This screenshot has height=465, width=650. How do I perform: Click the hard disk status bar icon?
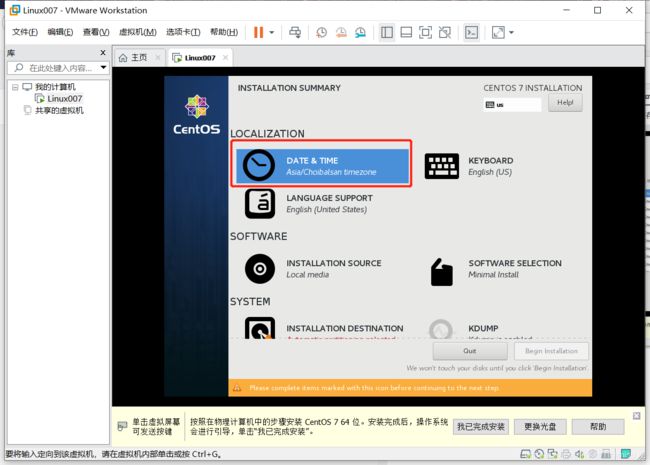526,454
